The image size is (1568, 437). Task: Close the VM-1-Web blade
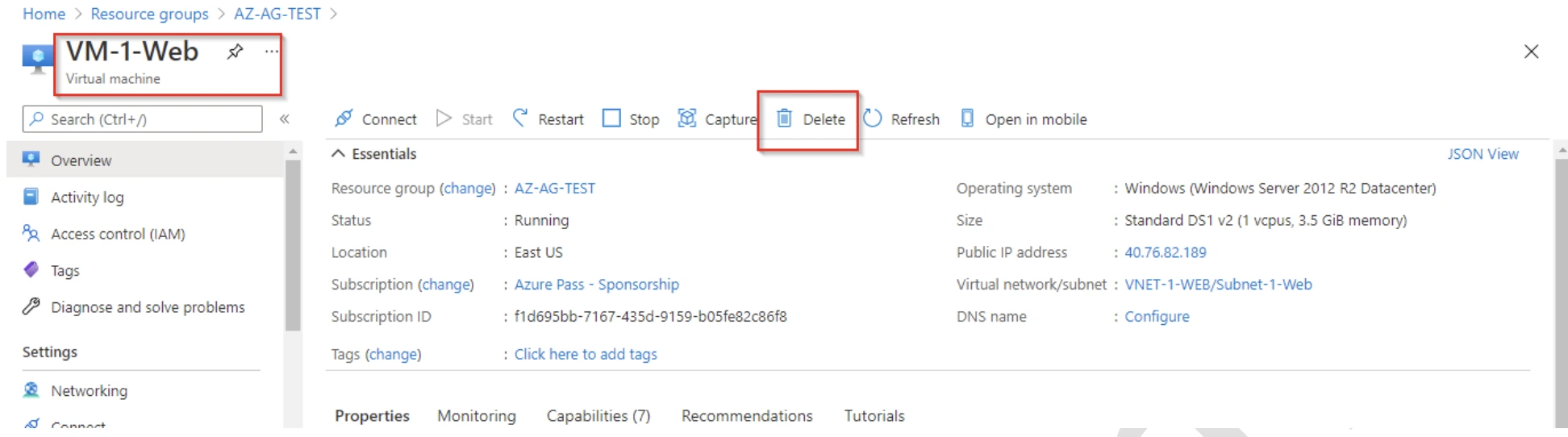[x=1531, y=52]
